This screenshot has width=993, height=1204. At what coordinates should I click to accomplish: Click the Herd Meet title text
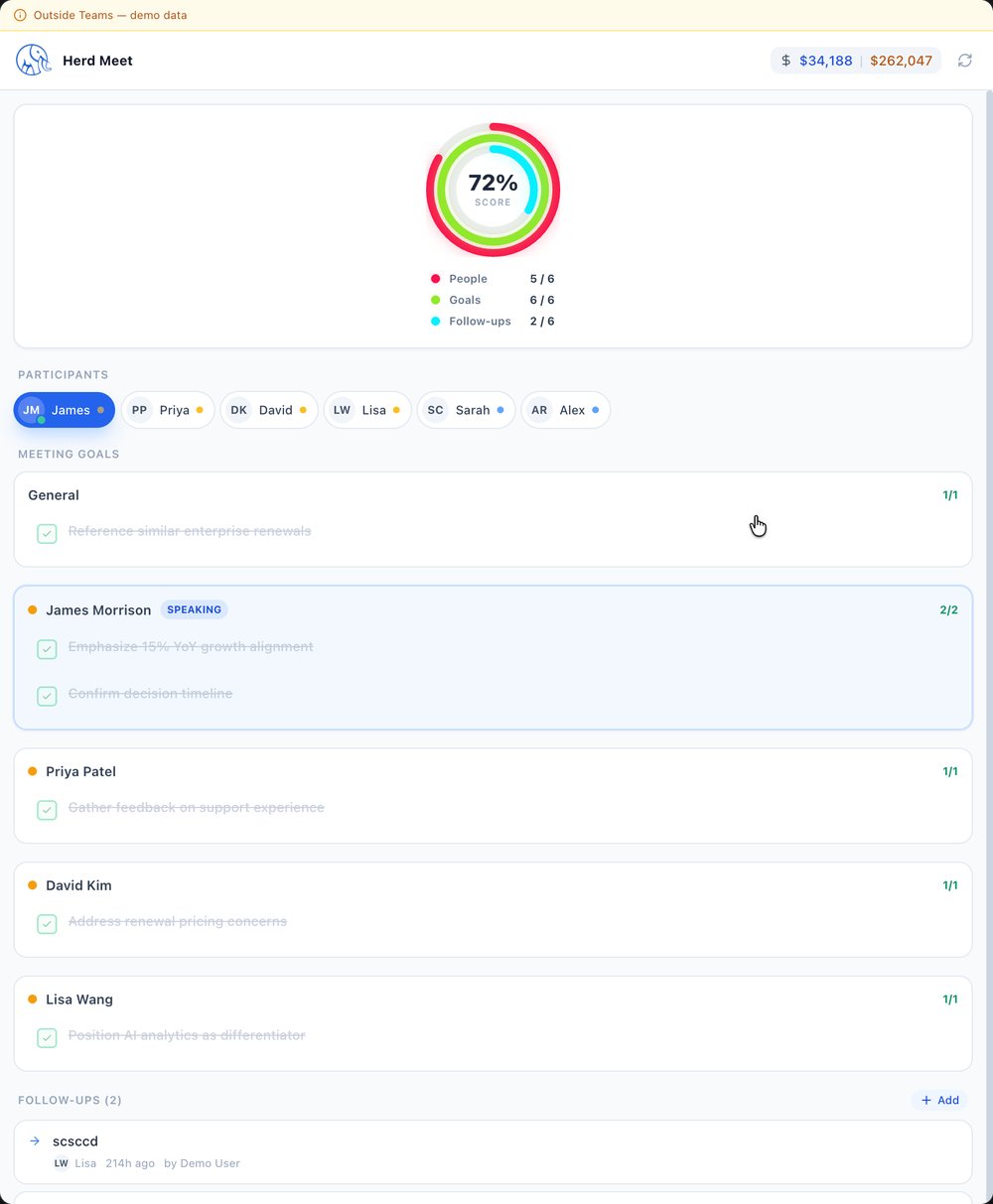click(x=97, y=61)
